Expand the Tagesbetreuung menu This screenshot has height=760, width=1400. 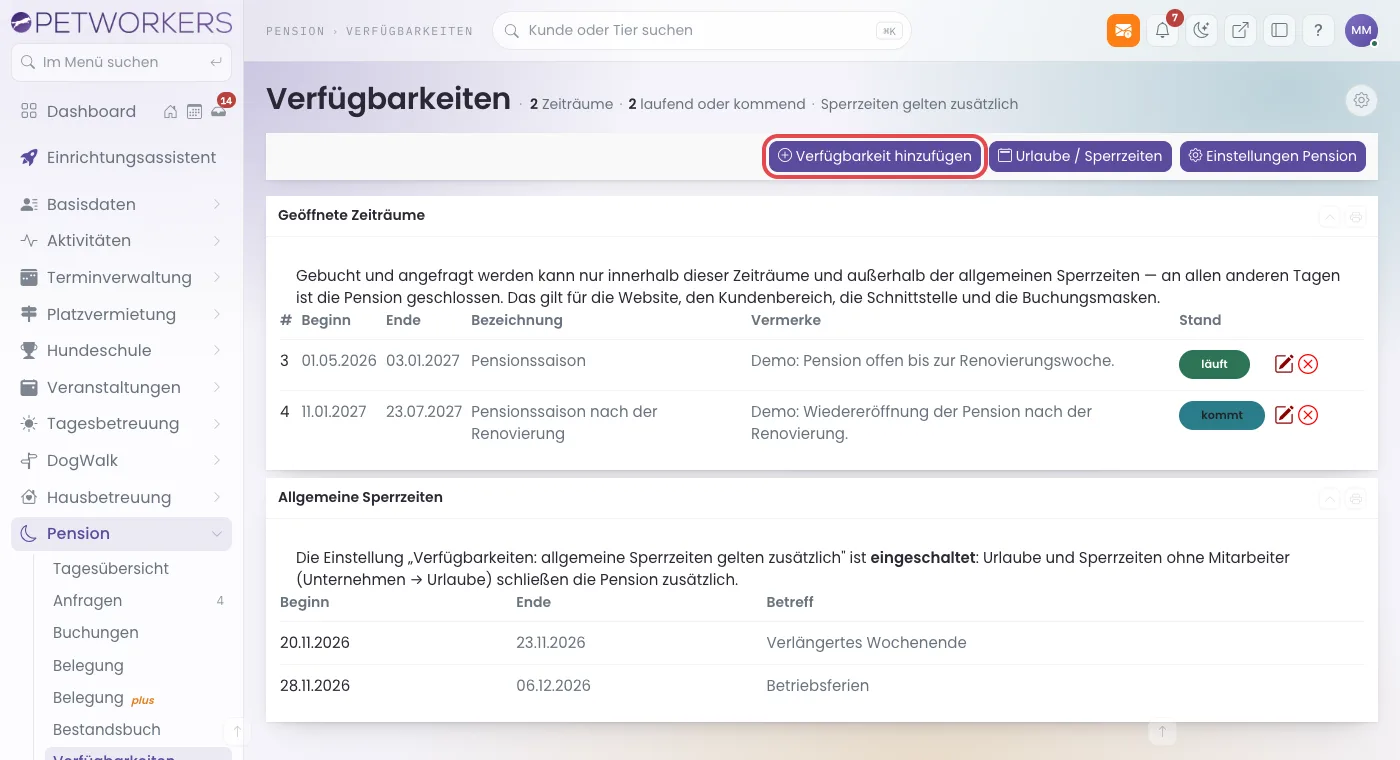121,423
